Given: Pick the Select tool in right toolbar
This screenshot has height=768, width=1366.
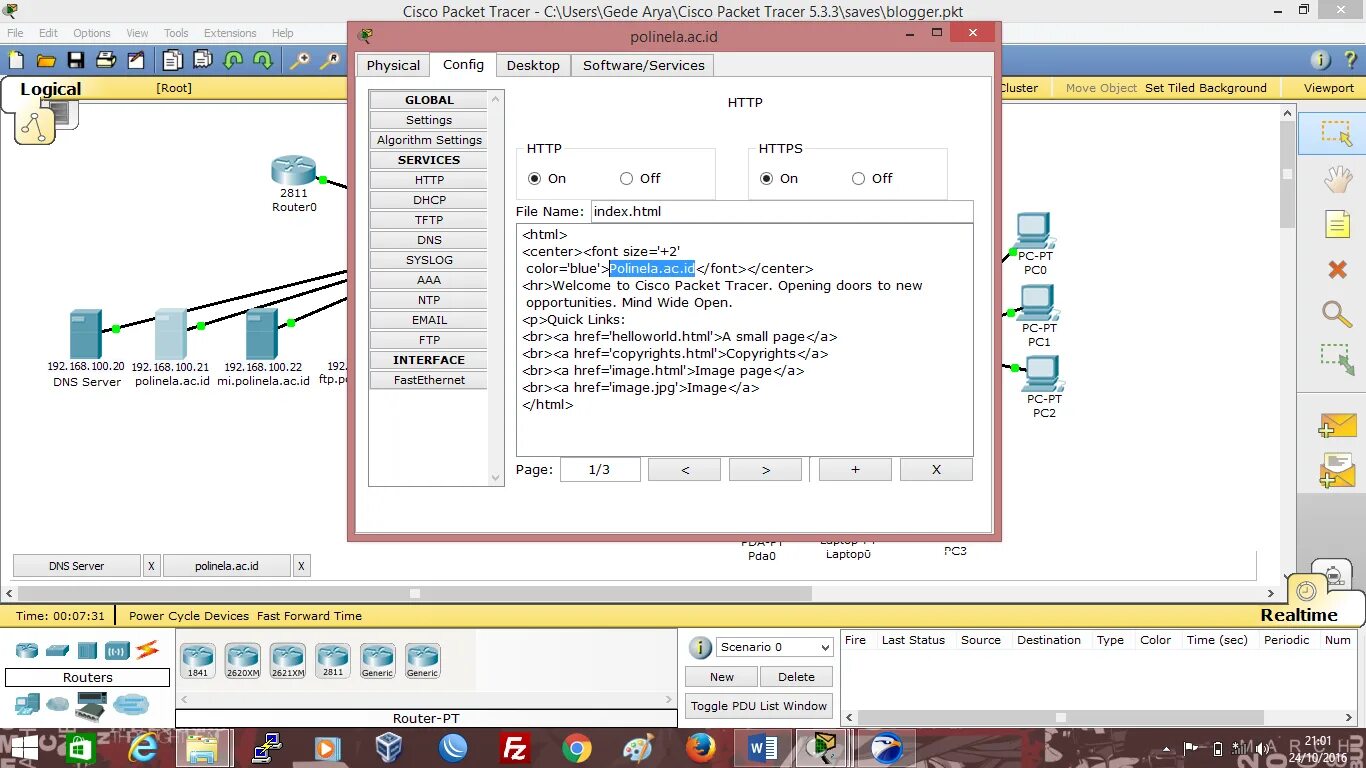Looking at the screenshot, I should pos(1336,133).
